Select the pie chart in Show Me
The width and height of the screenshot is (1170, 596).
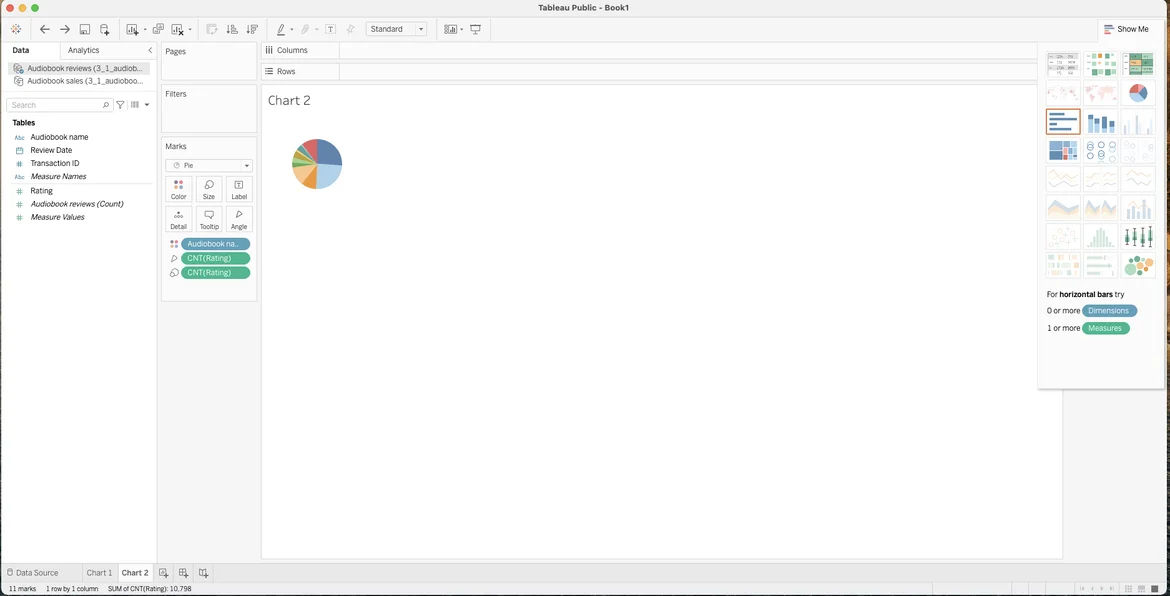pos(1138,94)
